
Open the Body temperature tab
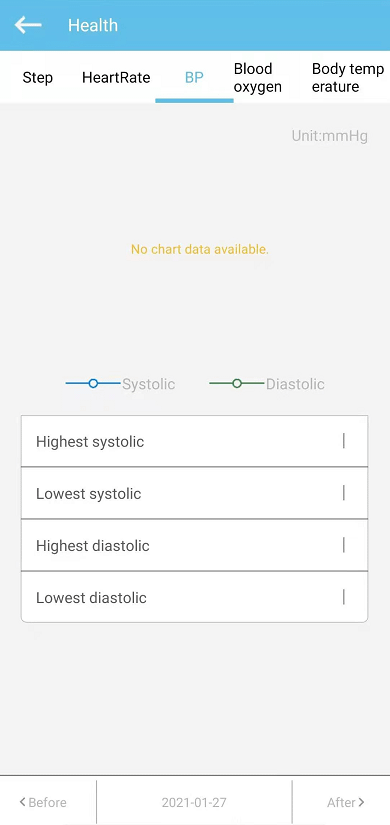347,78
